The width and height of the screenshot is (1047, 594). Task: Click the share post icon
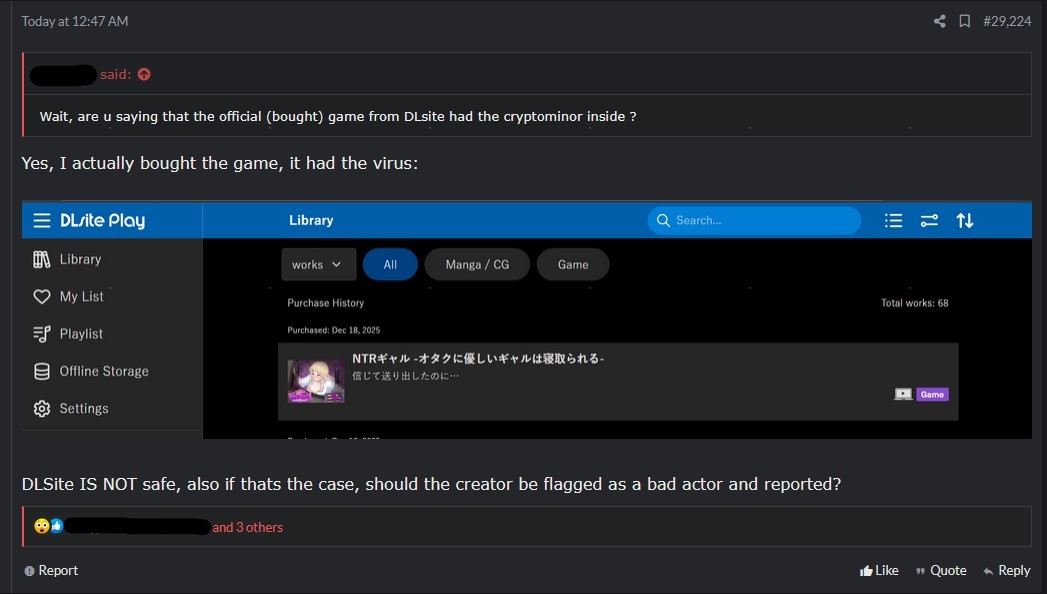point(939,21)
